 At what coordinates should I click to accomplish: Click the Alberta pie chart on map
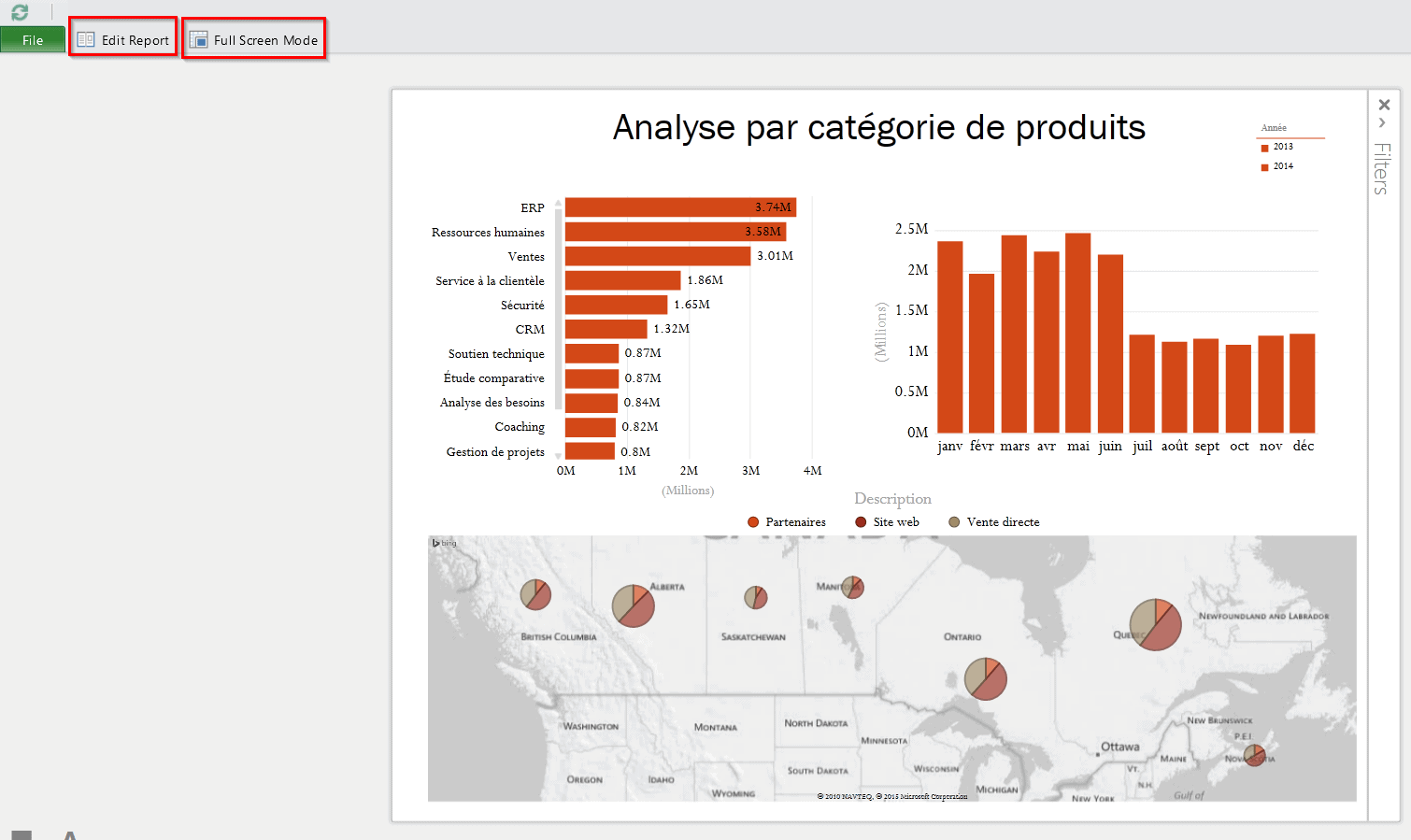pos(633,606)
